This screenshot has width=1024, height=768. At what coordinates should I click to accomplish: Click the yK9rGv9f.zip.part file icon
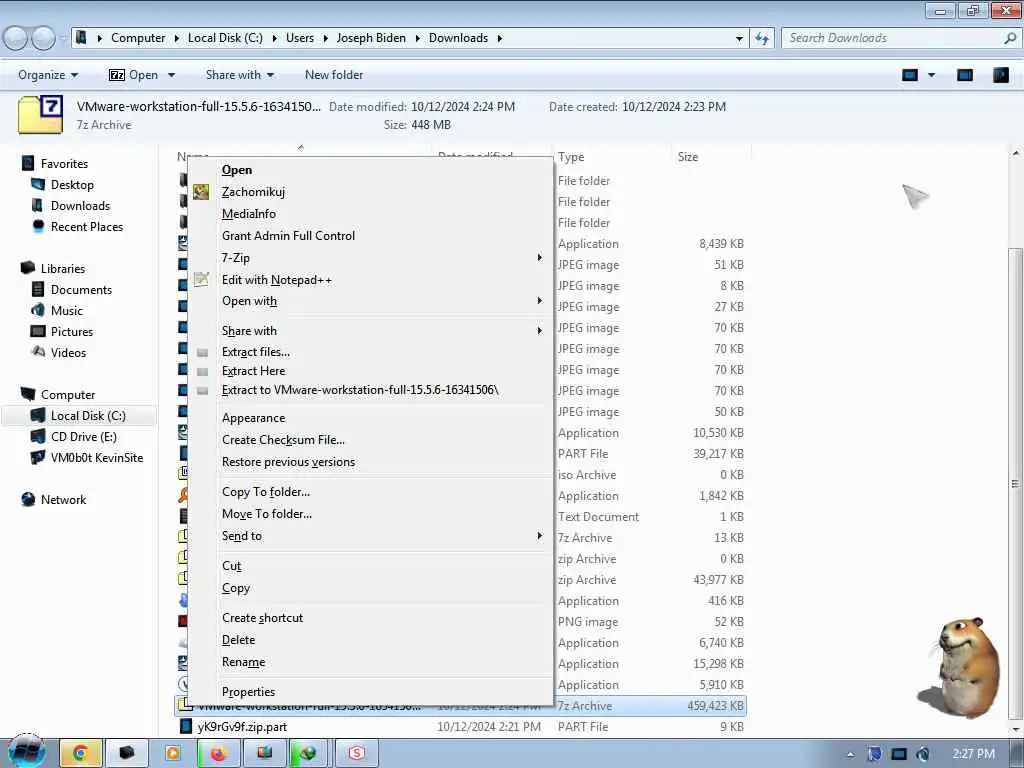click(x=186, y=726)
